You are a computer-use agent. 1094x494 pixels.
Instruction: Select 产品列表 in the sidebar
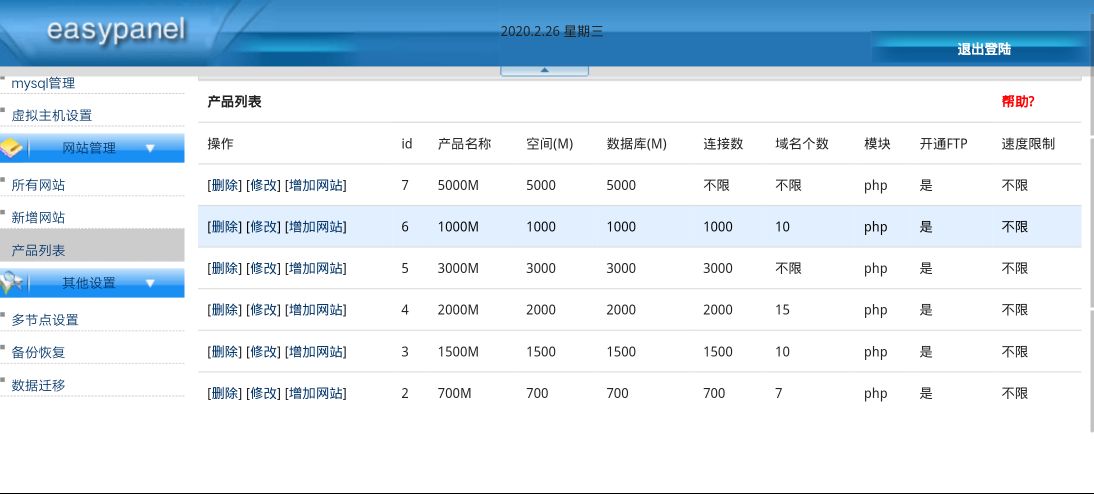(x=38, y=250)
